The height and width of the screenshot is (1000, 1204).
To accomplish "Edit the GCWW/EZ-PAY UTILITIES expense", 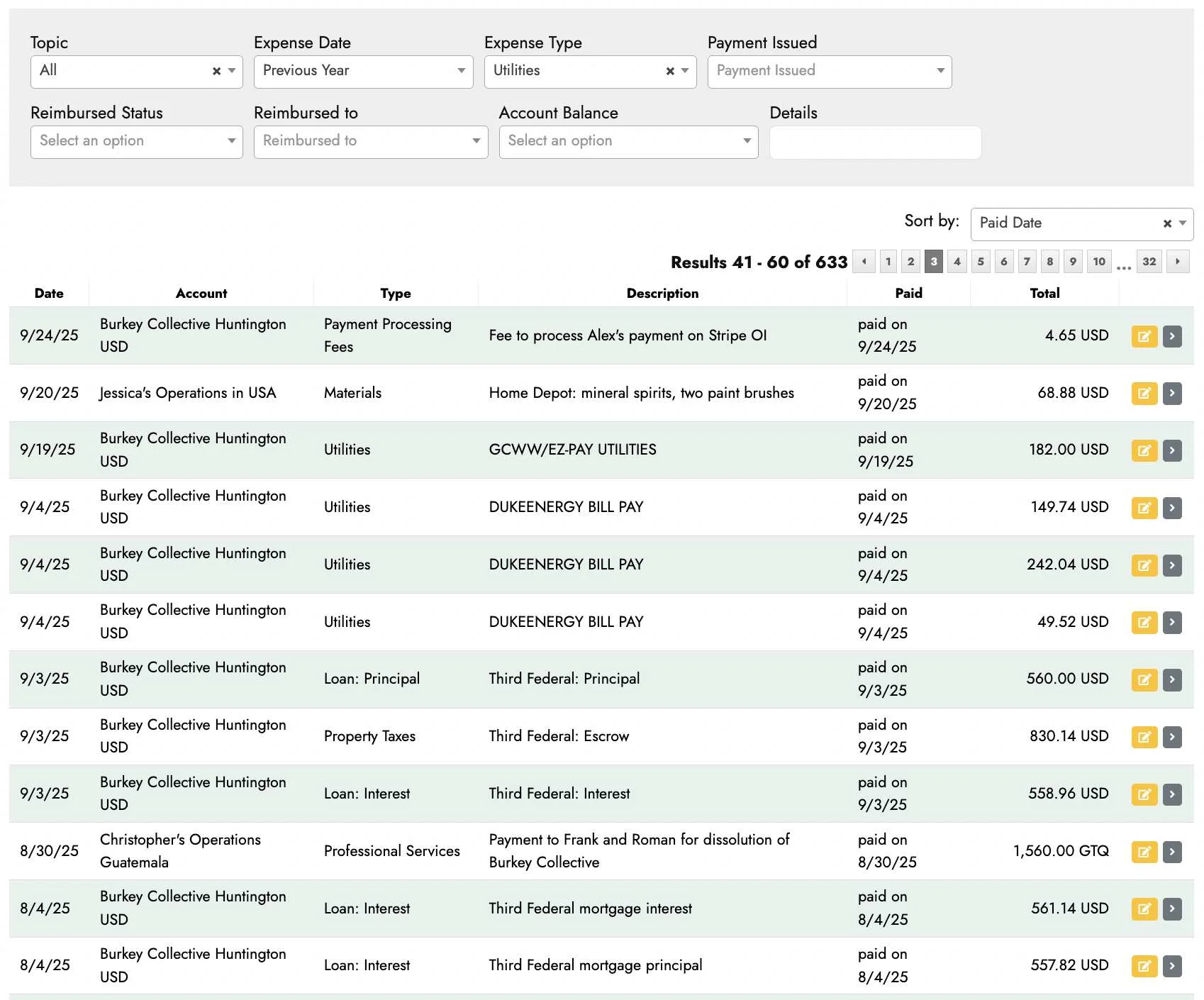I will coord(1144,450).
